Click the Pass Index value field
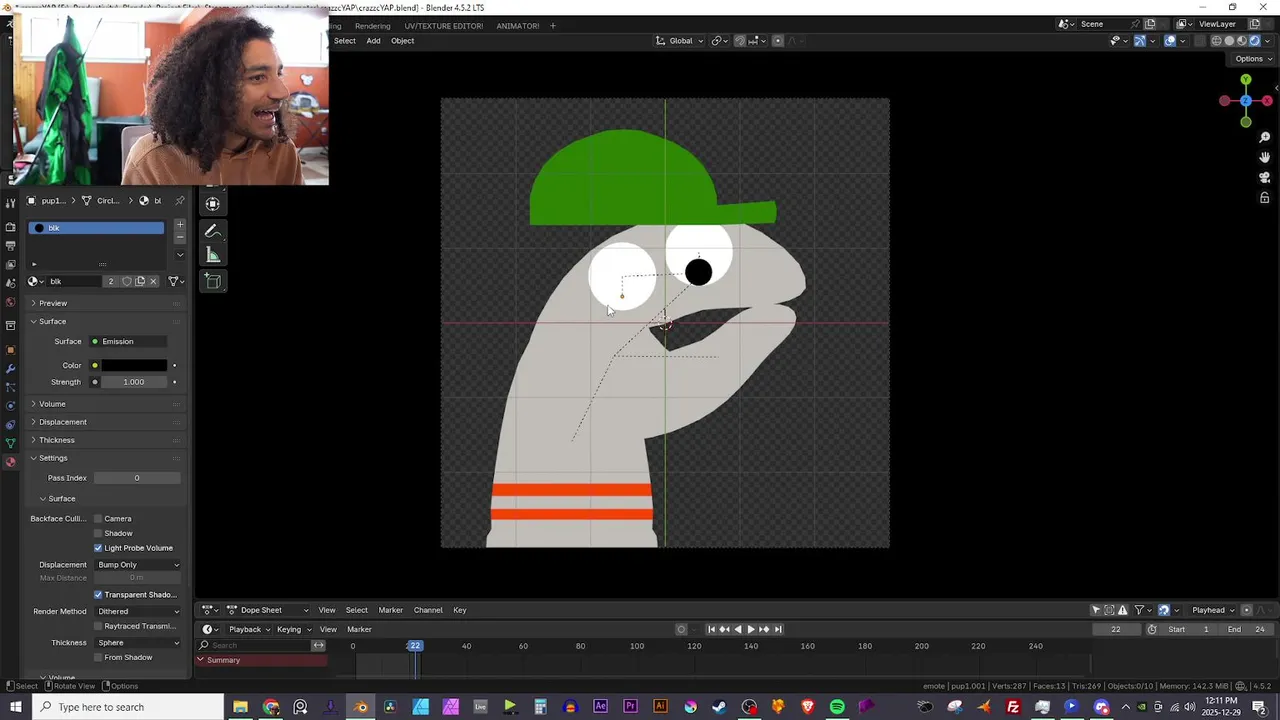 [x=137, y=478]
